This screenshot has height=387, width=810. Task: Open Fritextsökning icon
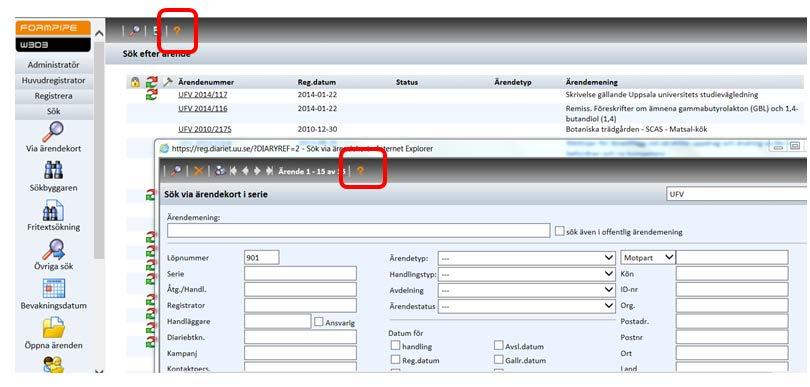[53, 210]
